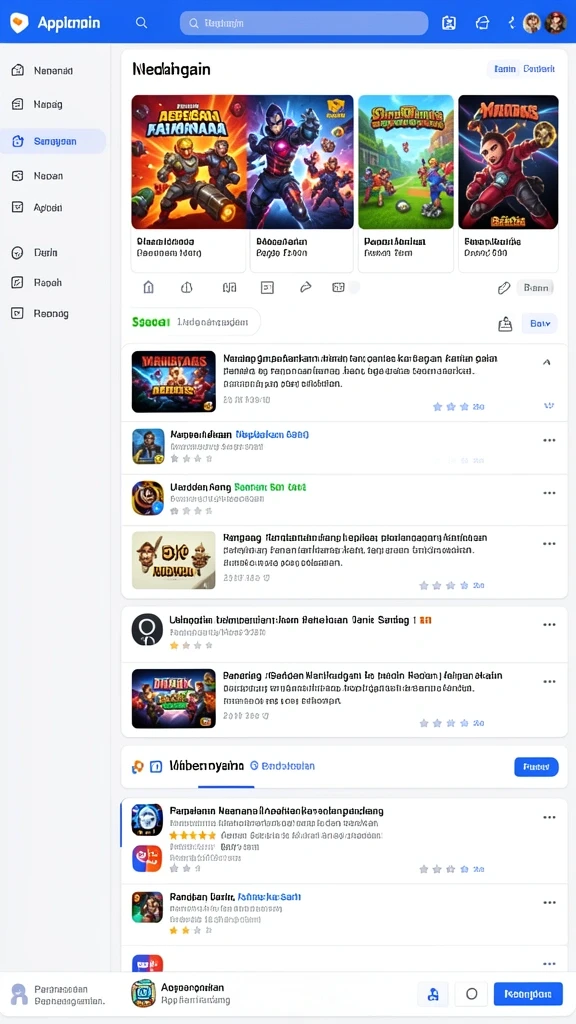The height and width of the screenshot is (1024, 576).
Task: Open the Nenanad sidebar item
Action: point(53,70)
